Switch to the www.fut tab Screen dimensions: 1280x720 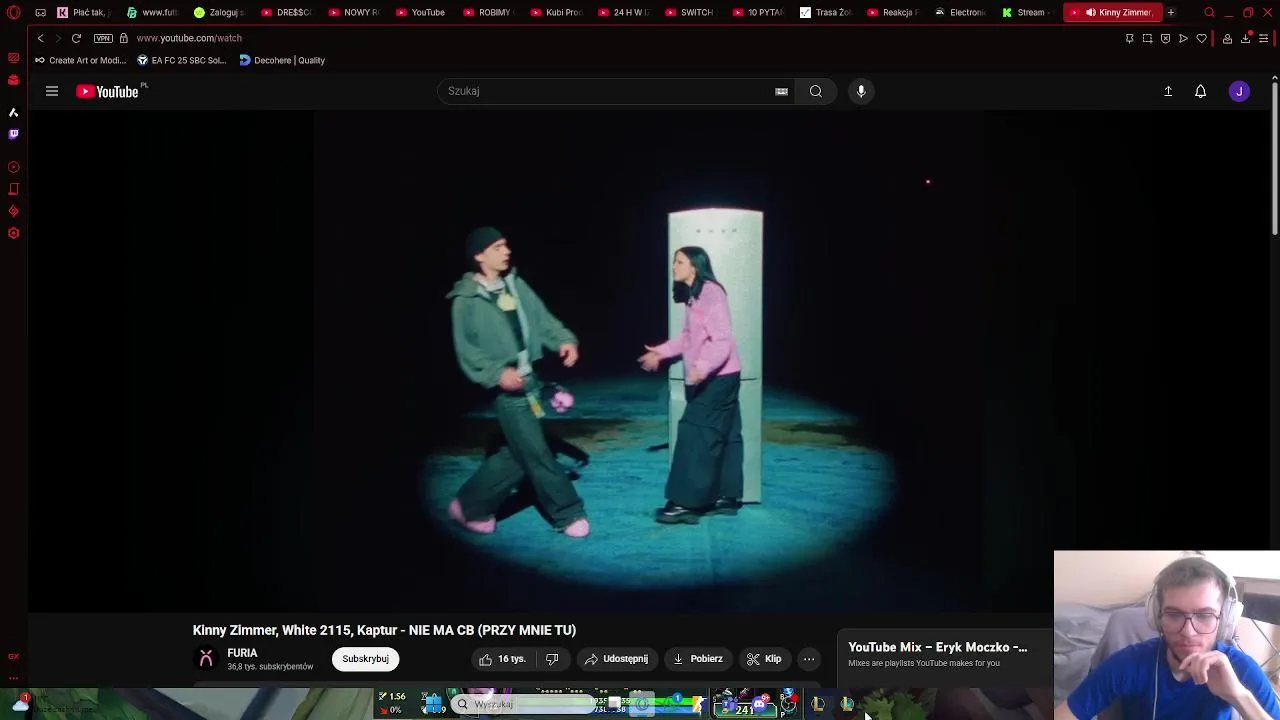tap(152, 12)
